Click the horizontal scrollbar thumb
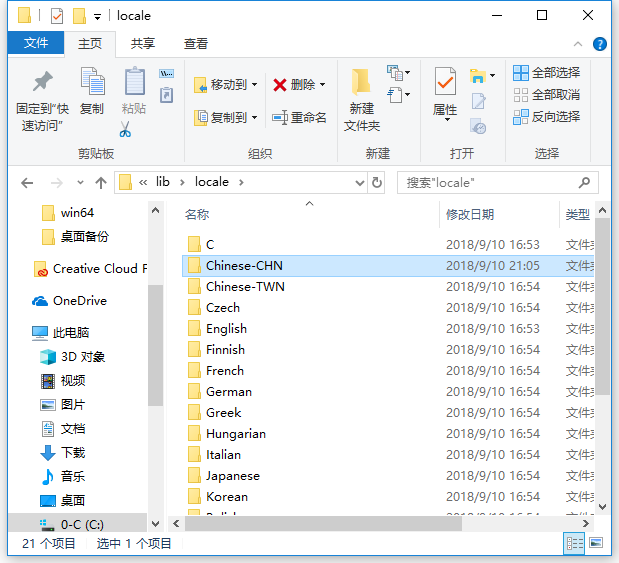The height and width of the screenshot is (563, 619). coord(323,524)
